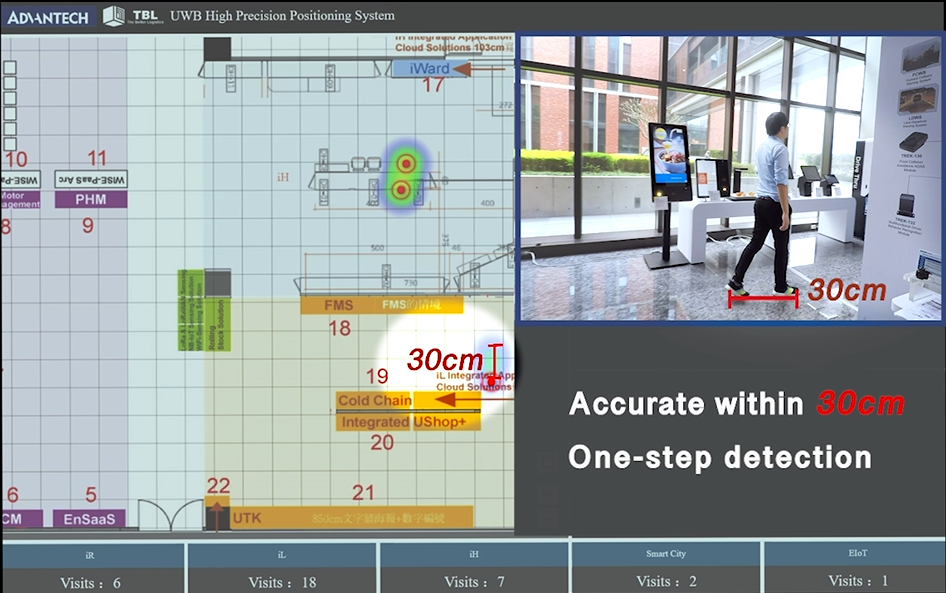The image size is (946, 593).
Task: Select the FMS booth label
Action: [339, 305]
